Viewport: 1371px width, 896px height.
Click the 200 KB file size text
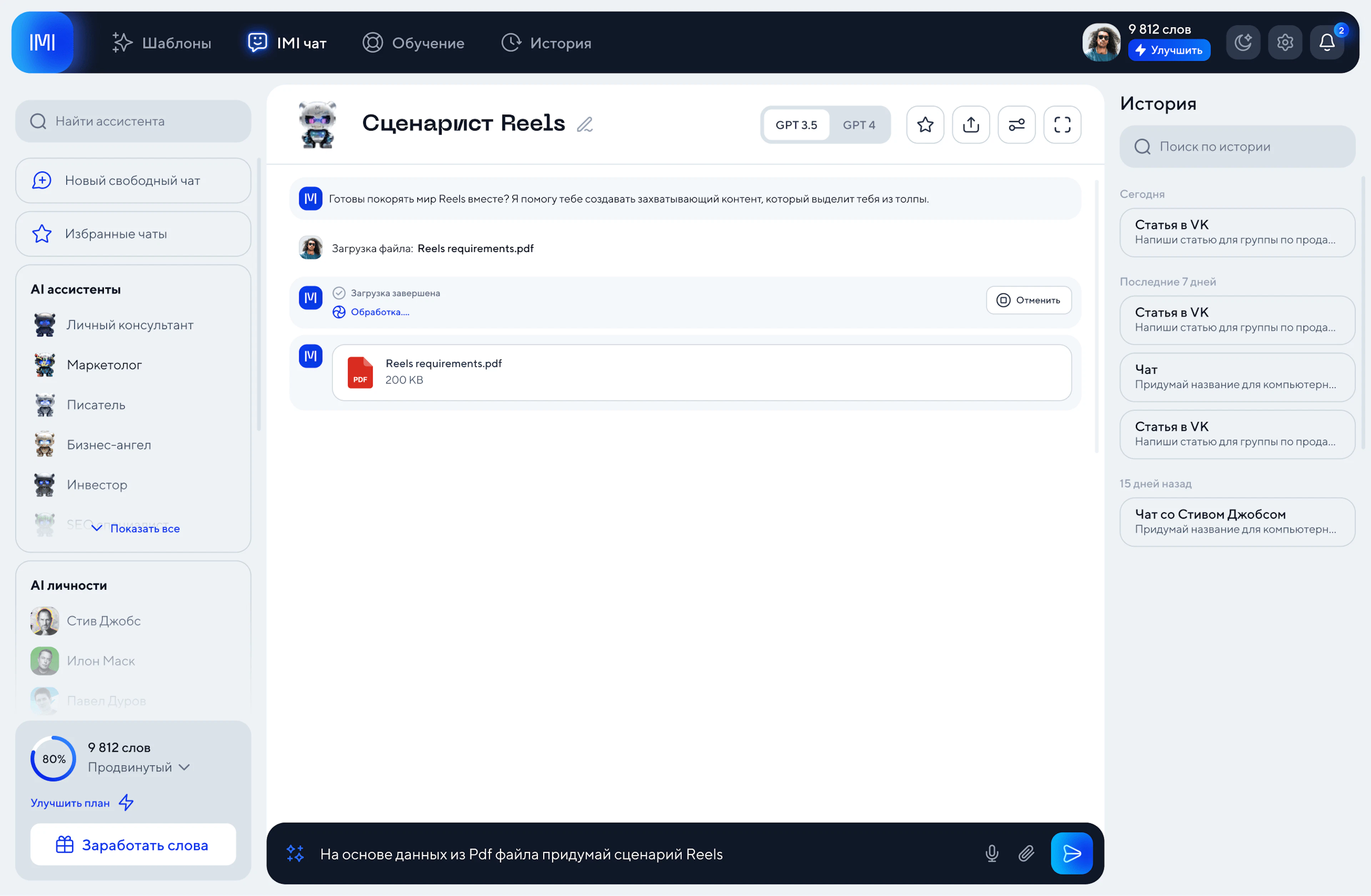(404, 379)
